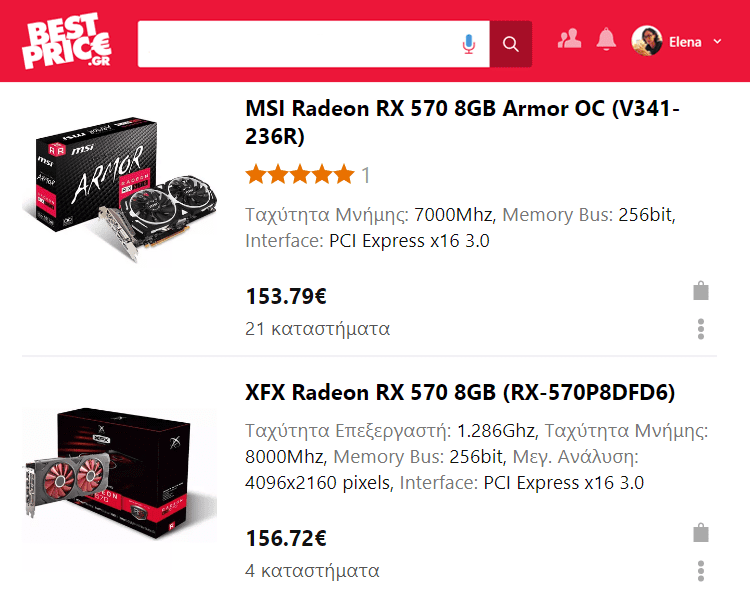View the 4 καταστήματα stores link
This screenshot has width=750, height=600.
[312, 570]
